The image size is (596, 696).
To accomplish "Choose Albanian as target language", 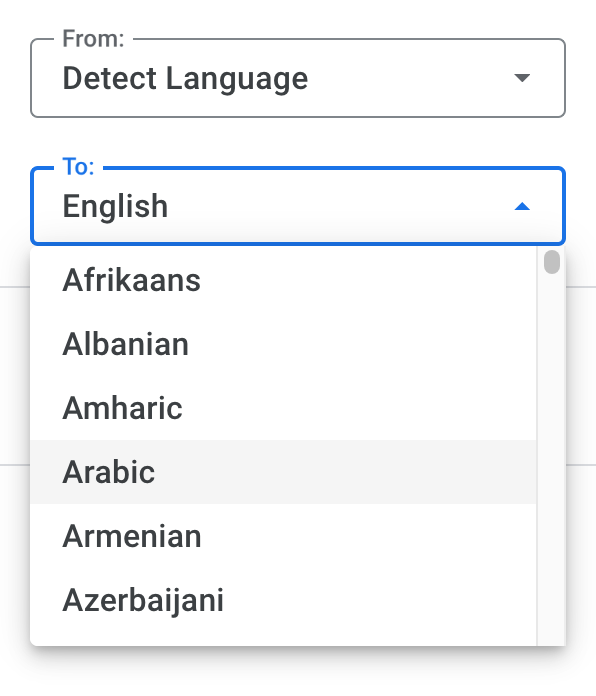I will coord(283,344).
